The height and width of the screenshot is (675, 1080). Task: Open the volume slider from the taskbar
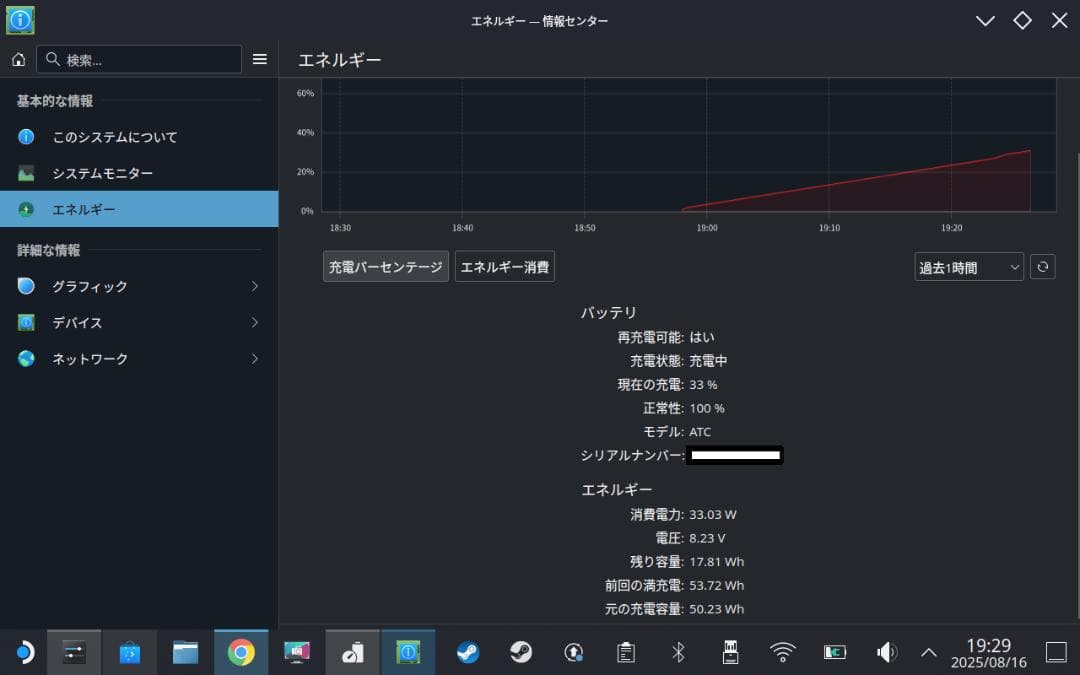885,651
